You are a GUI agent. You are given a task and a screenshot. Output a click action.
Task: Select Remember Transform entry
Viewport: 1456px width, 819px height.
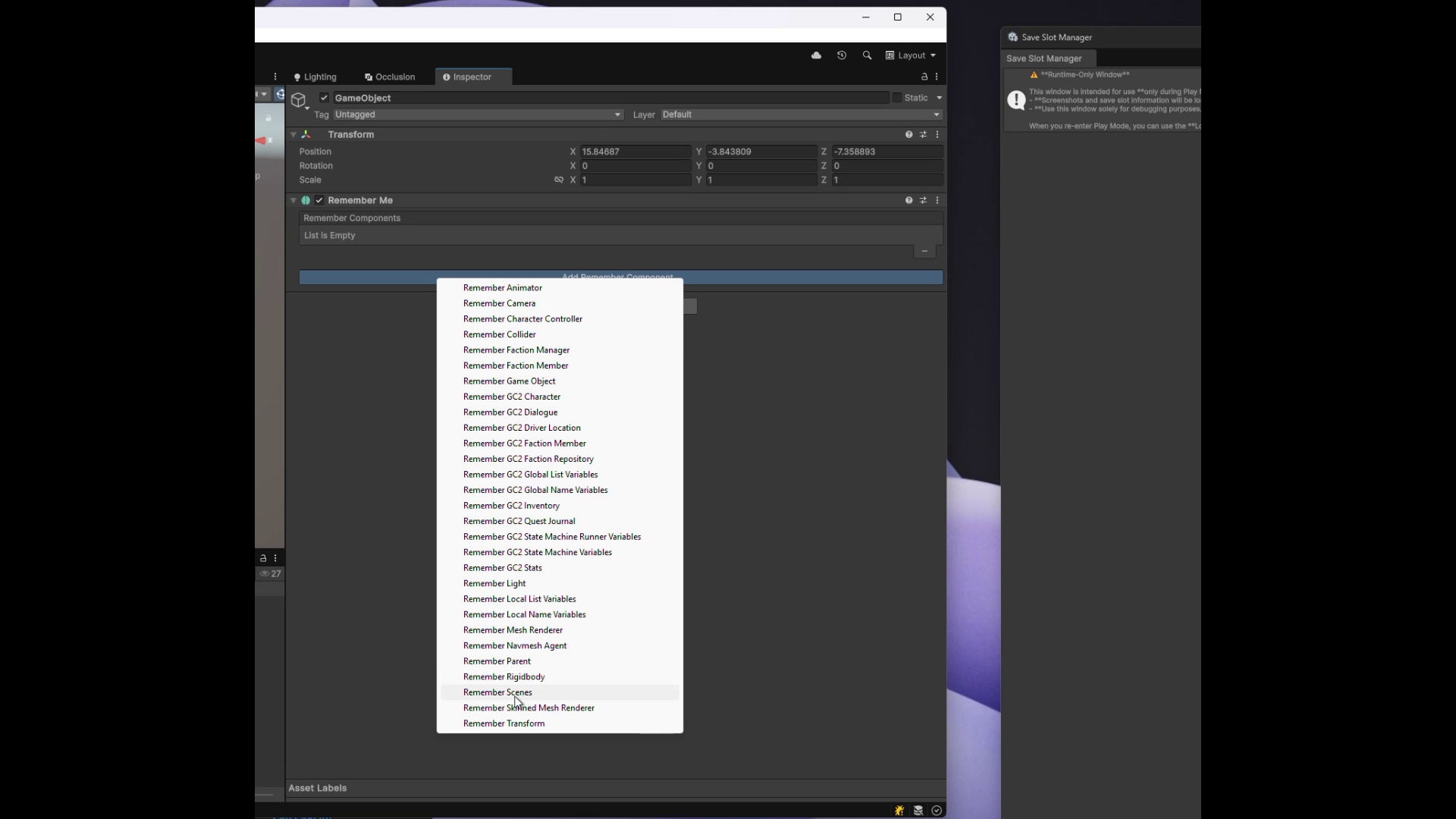click(x=560, y=723)
